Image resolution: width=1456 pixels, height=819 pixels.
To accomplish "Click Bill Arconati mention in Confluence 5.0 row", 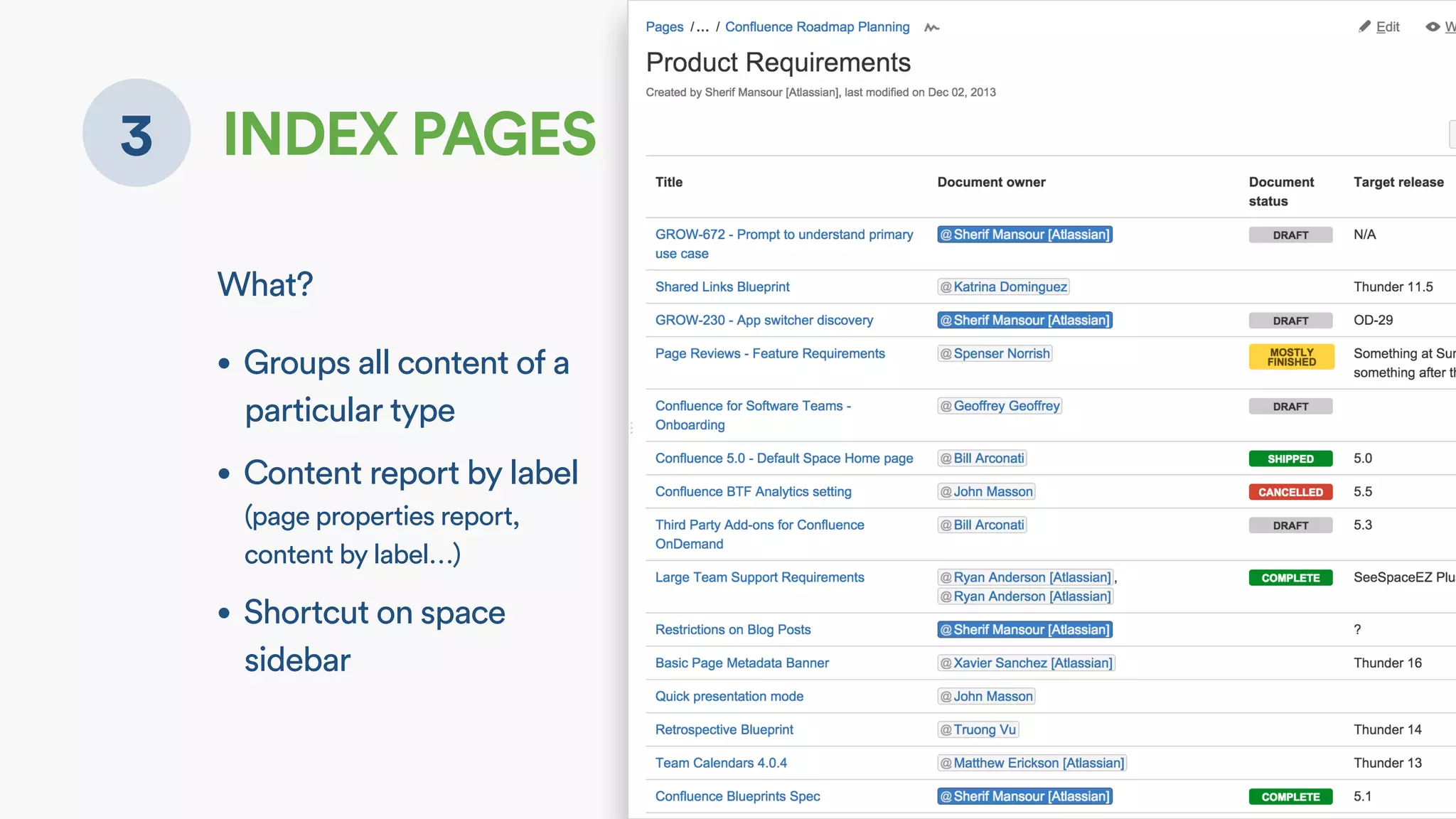I will point(982,459).
